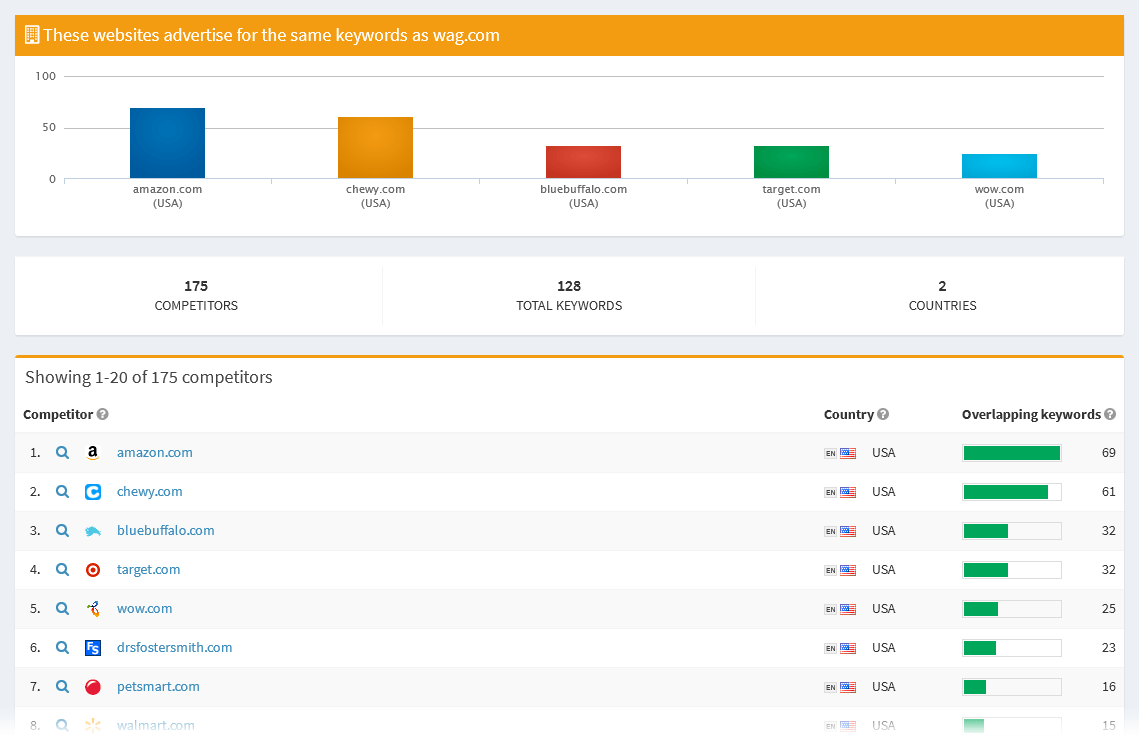Click the orange chewy.com bar in the chart

click(375, 146)
